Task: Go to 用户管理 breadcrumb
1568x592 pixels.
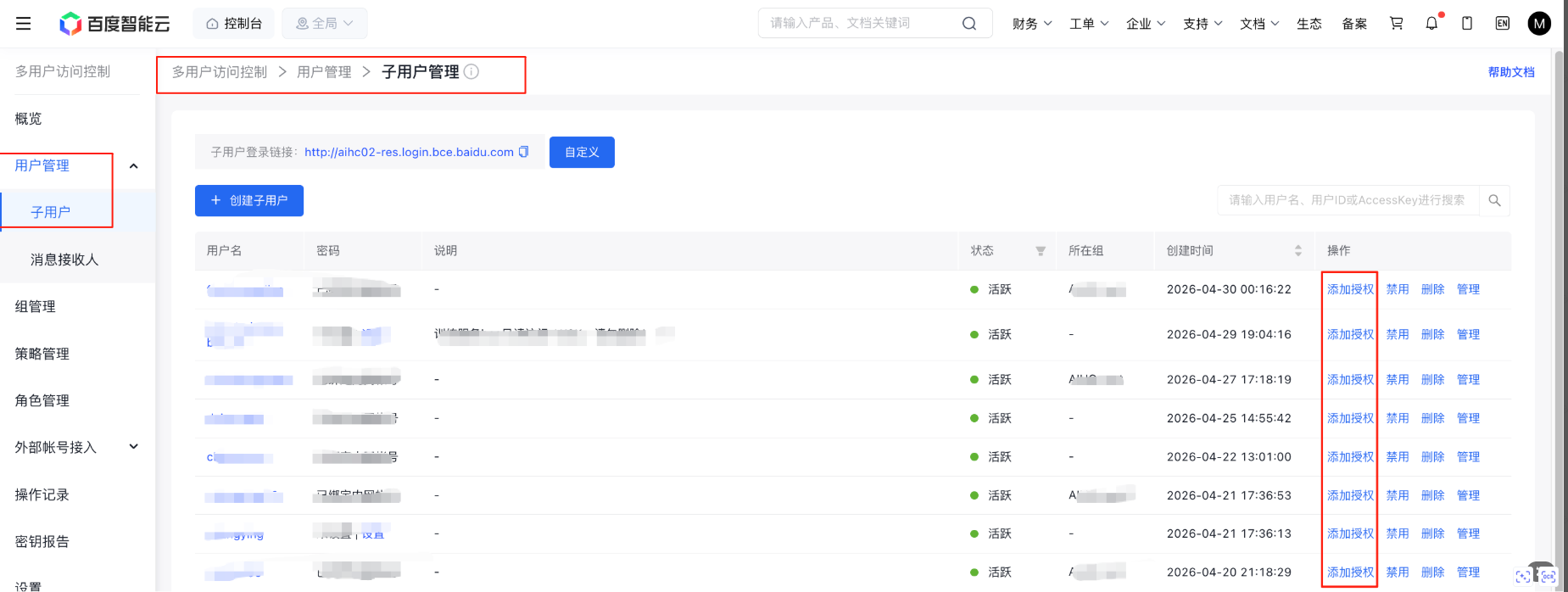Action: [x=324, y=72]
